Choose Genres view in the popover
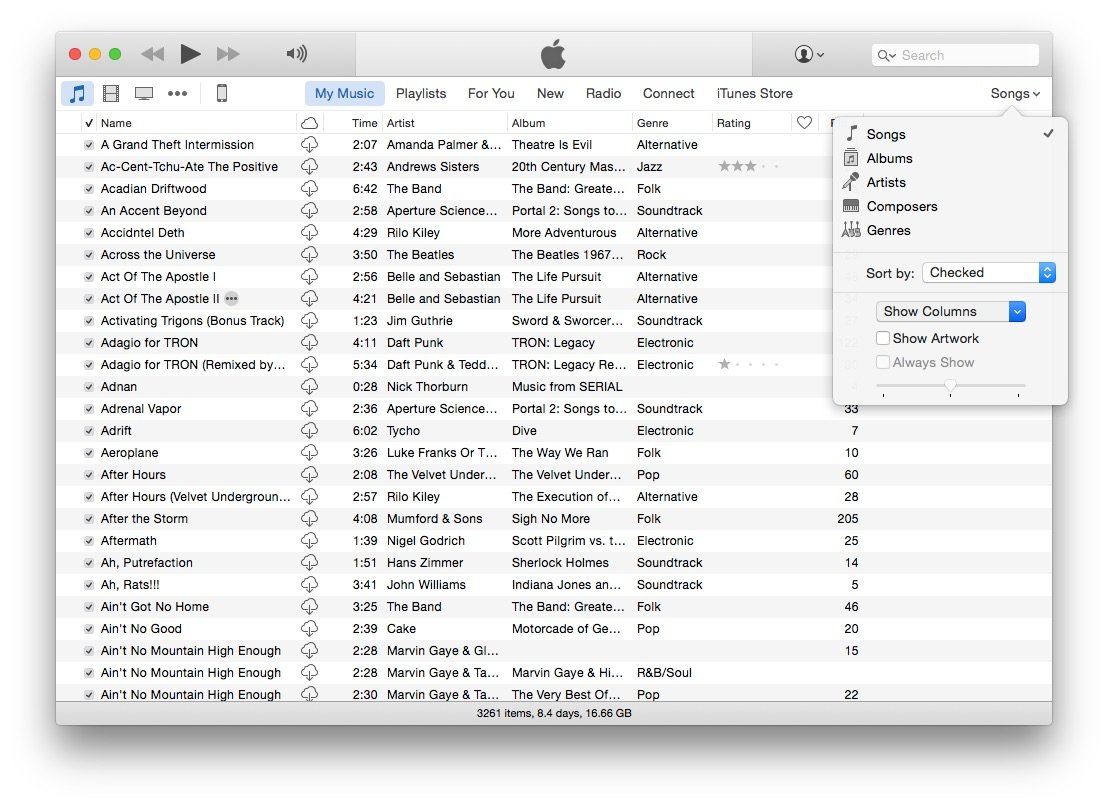The height and width of the screenshot is (805, 1108). tap(950, 230)
